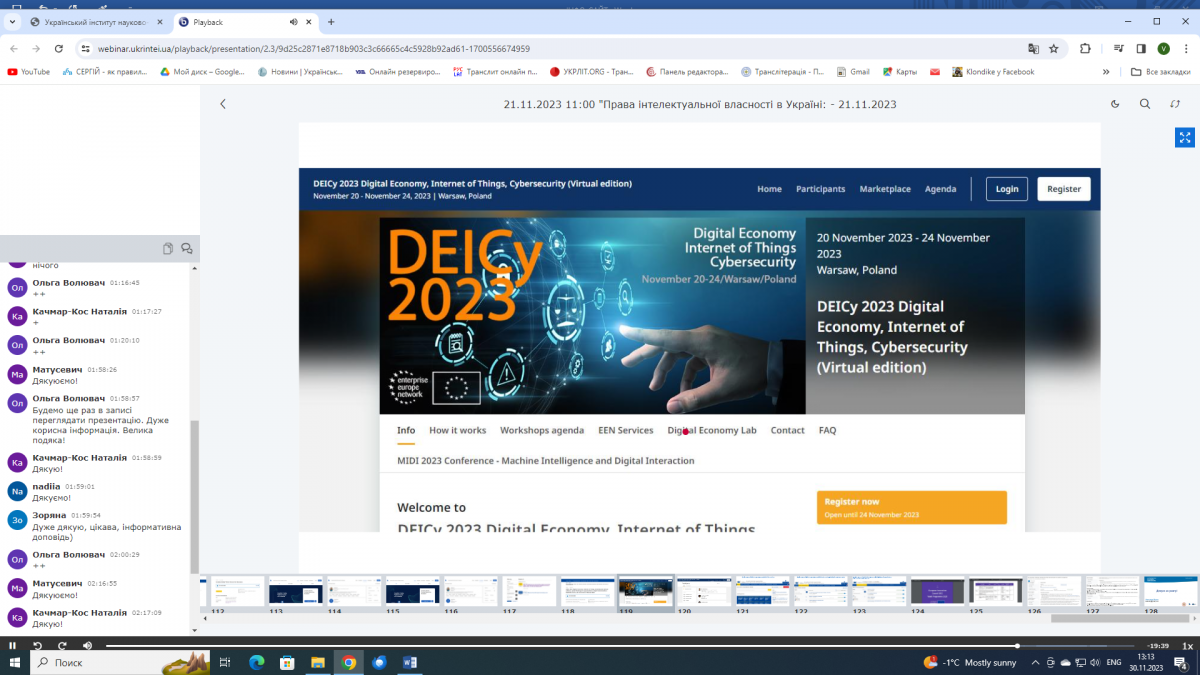Image resolution: width=1200 pixels, height=675 pixels.
Task: Mute audio on the Playback tab
Action: coord(294,22)
